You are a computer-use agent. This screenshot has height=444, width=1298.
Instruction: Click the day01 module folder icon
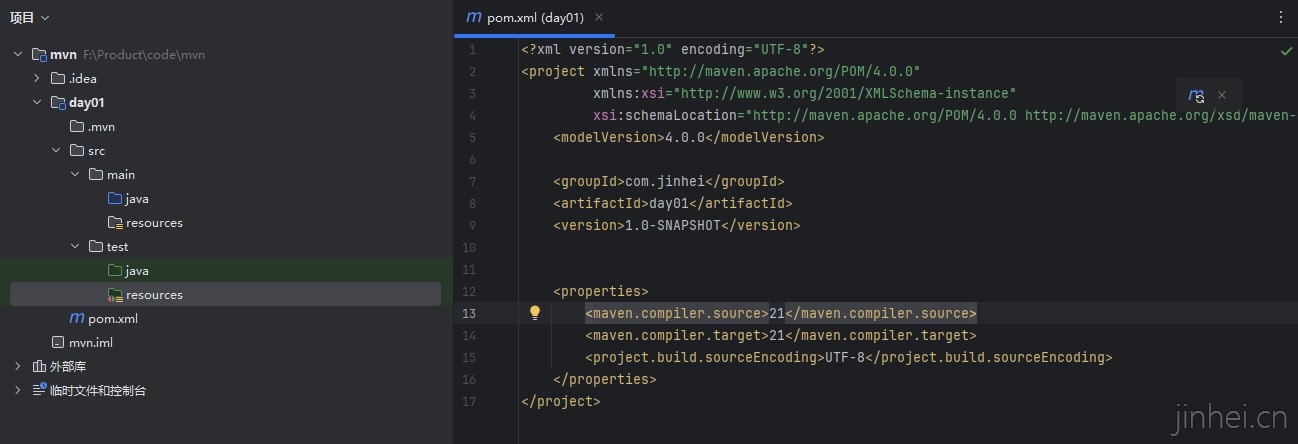pos(57,102)
